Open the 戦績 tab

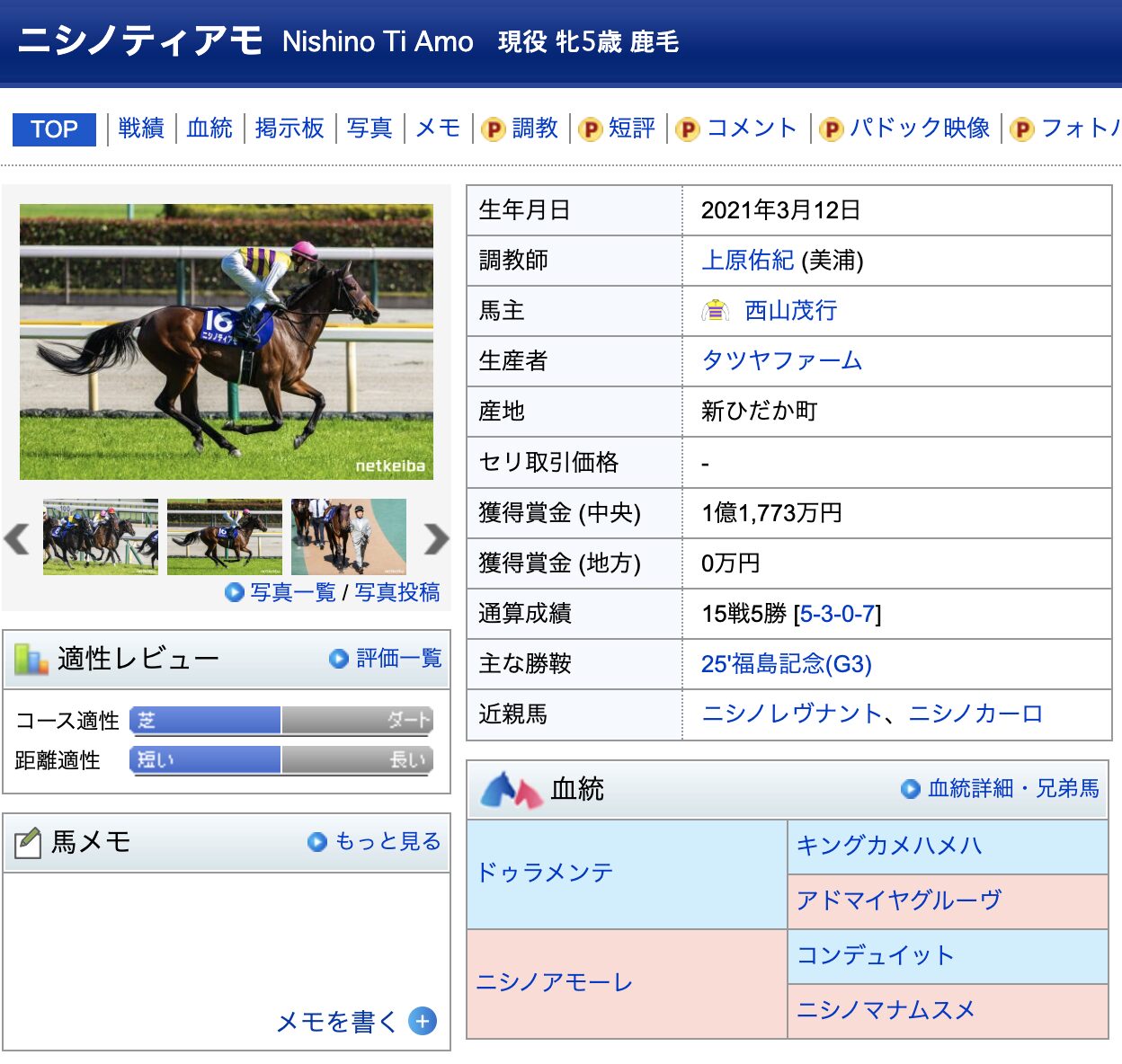141,129
